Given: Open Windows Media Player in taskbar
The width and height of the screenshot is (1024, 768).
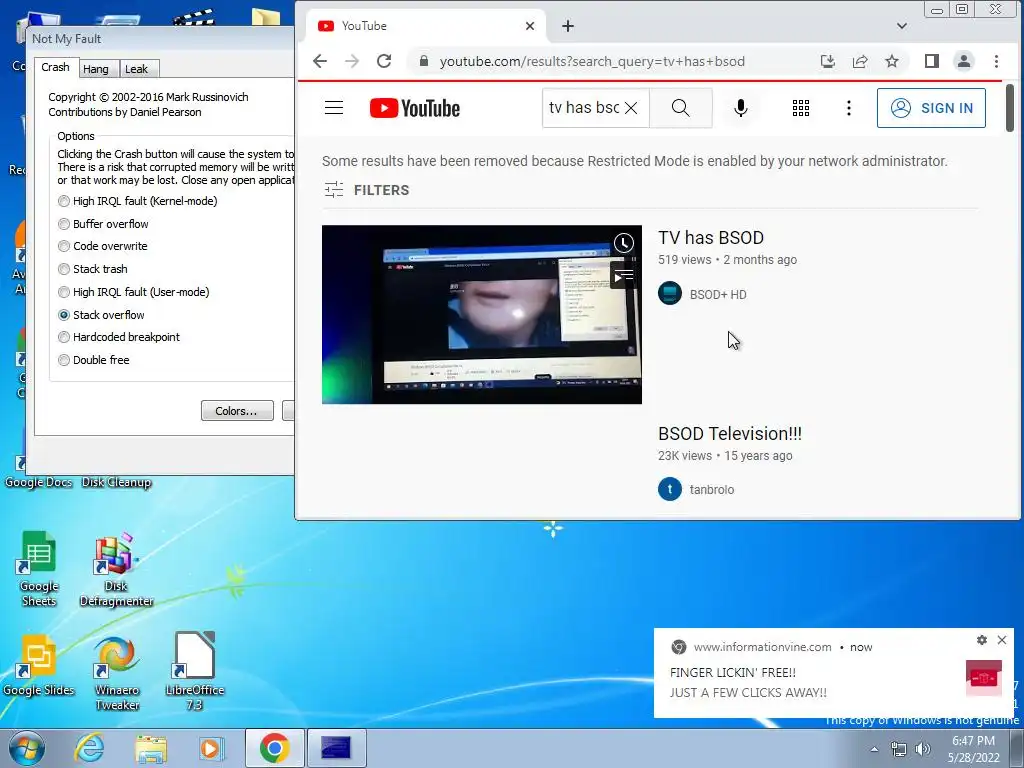Looking at the screenshot, I should (211, 748).
